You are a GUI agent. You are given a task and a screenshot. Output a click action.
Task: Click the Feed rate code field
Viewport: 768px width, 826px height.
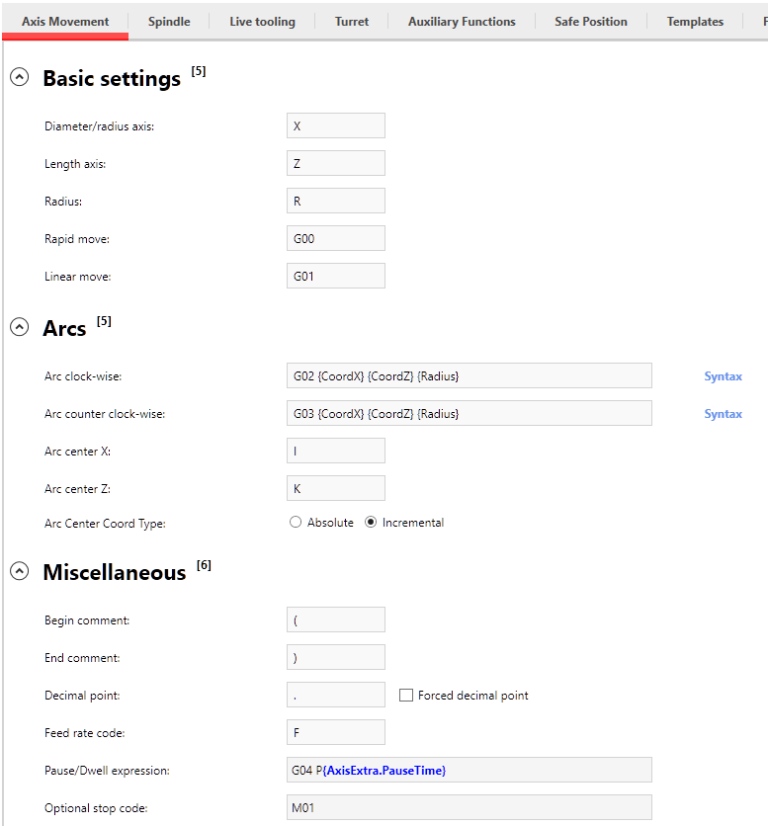tap(336, 732)
